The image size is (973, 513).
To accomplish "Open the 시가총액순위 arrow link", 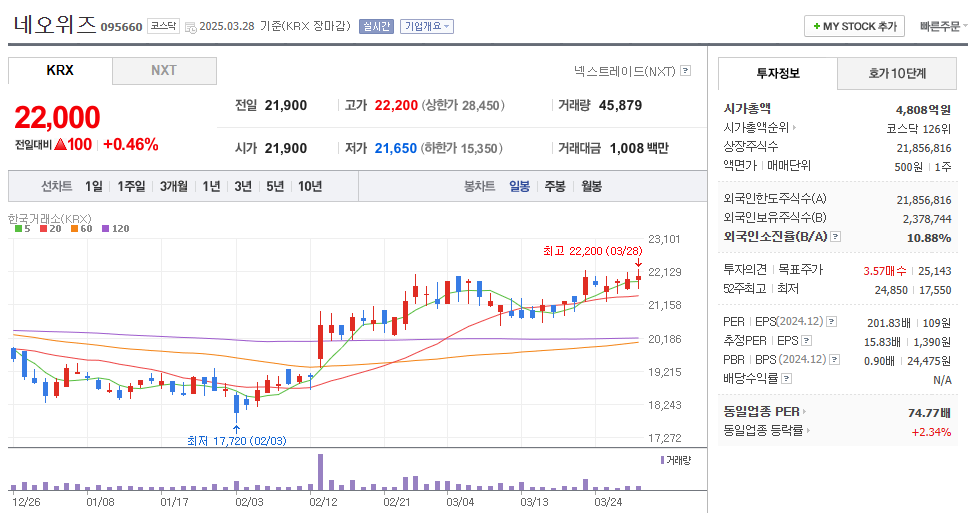I will [x=794, y=127].
